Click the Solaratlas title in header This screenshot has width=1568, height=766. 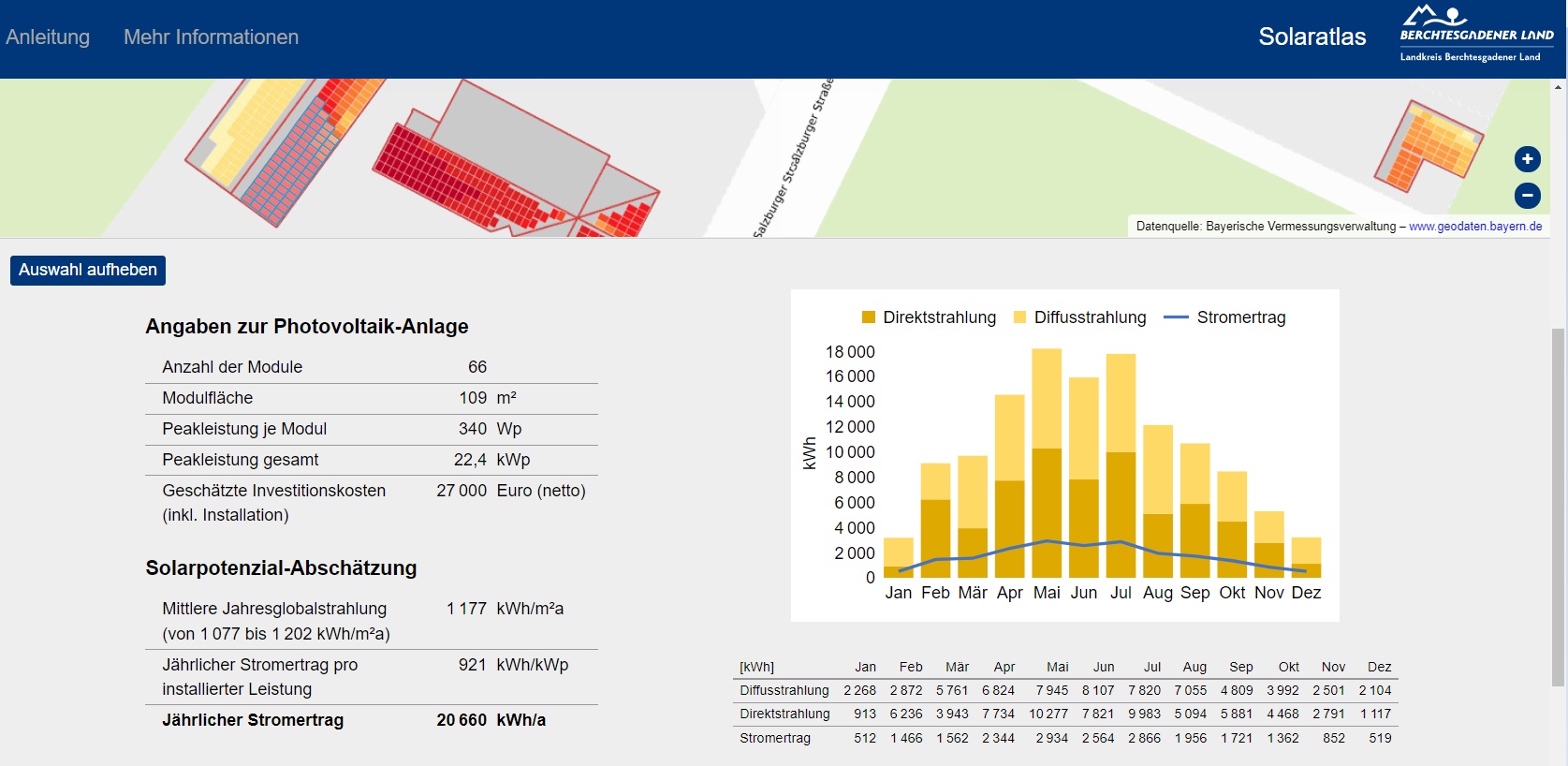tap(1312, 37)
